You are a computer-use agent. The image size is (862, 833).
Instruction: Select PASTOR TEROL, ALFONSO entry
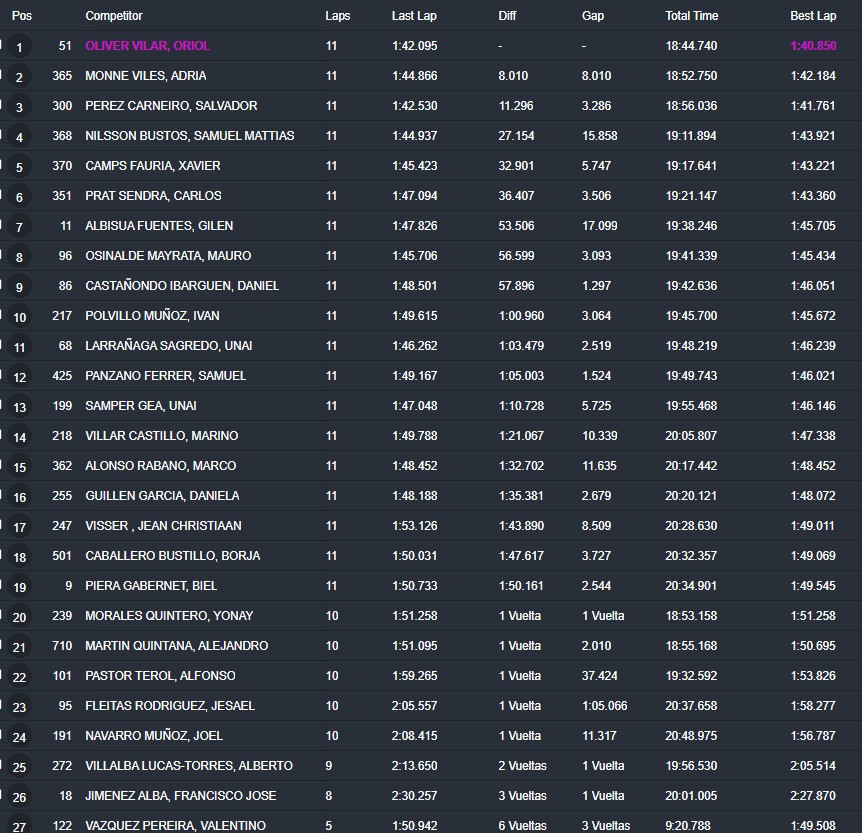(160, 675)
